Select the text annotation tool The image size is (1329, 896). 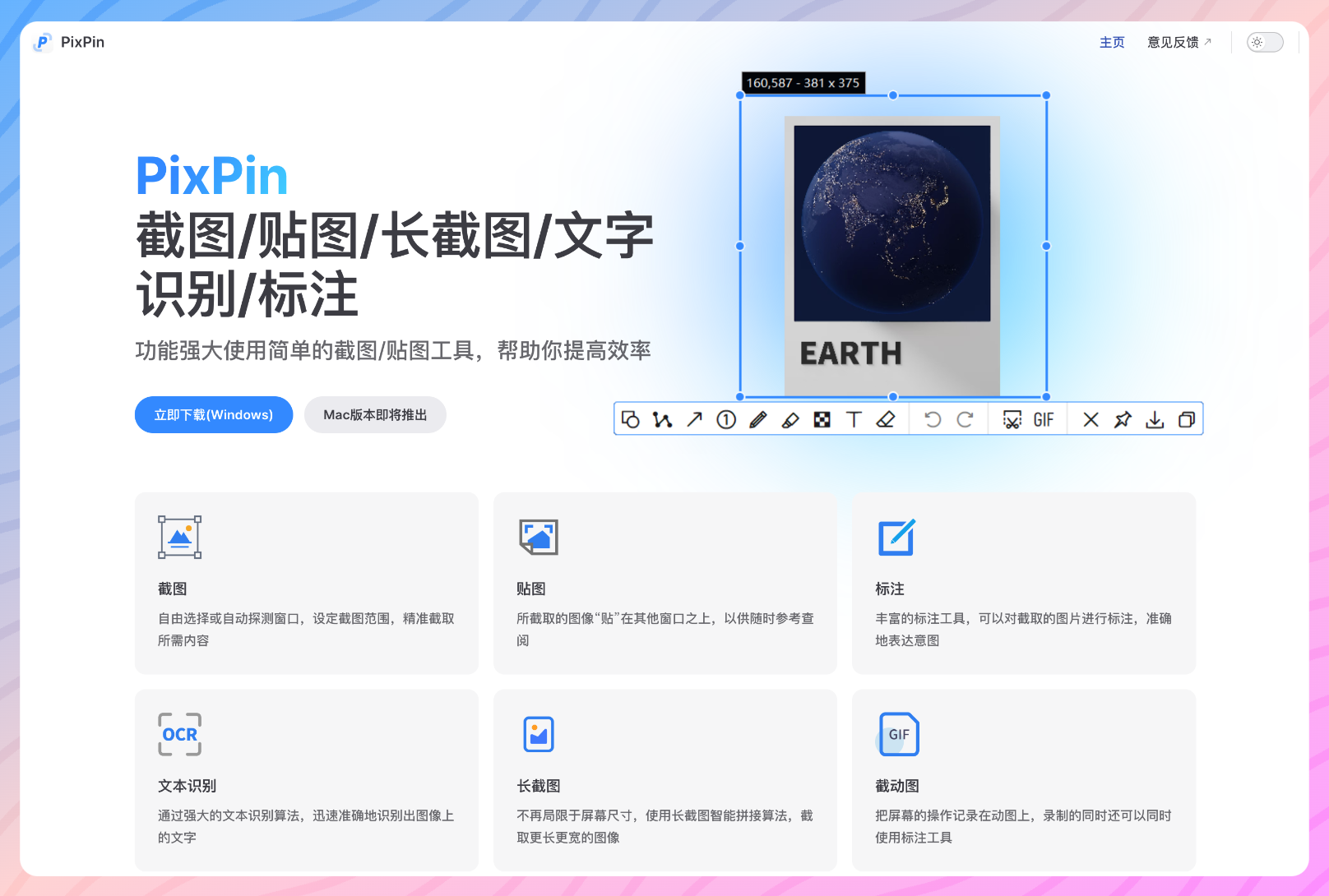coord(854,419)
